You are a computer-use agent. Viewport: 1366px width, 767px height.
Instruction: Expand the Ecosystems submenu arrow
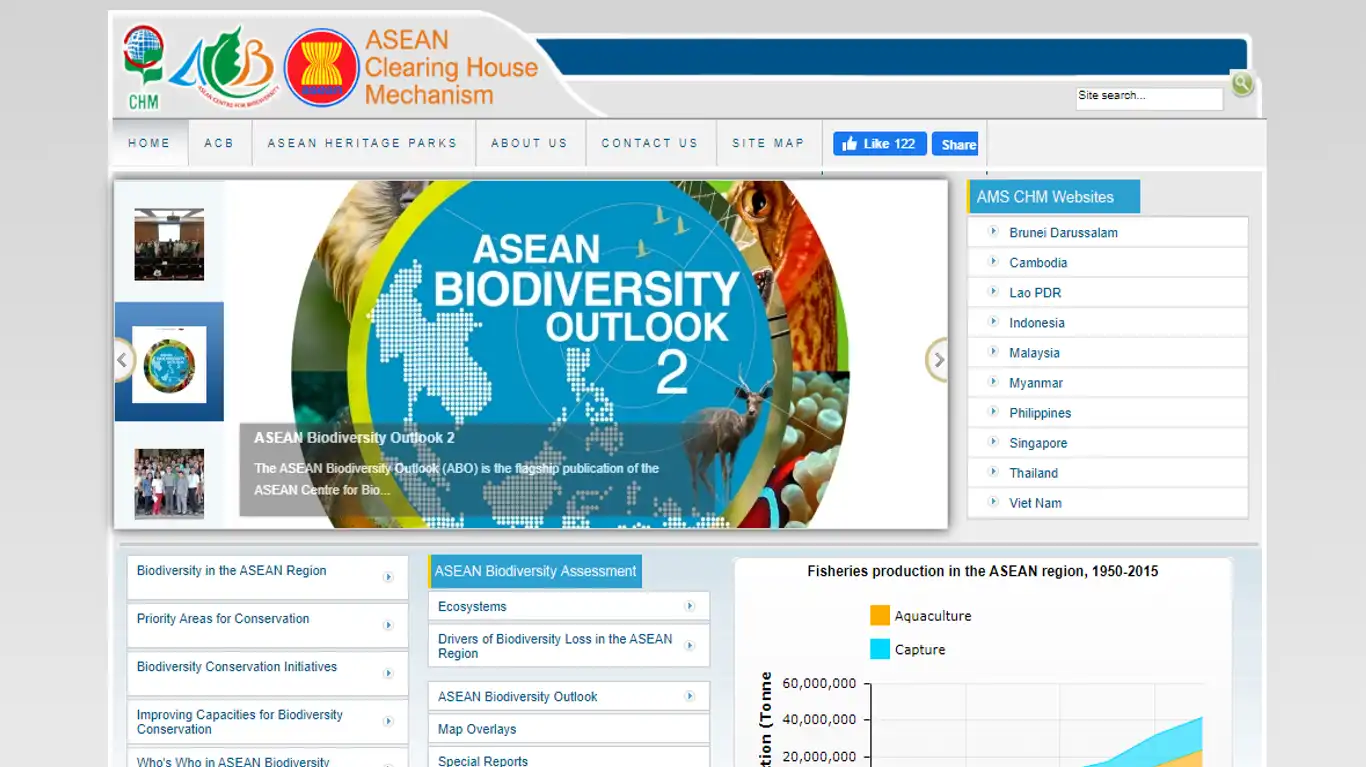[x=689, y=606]
